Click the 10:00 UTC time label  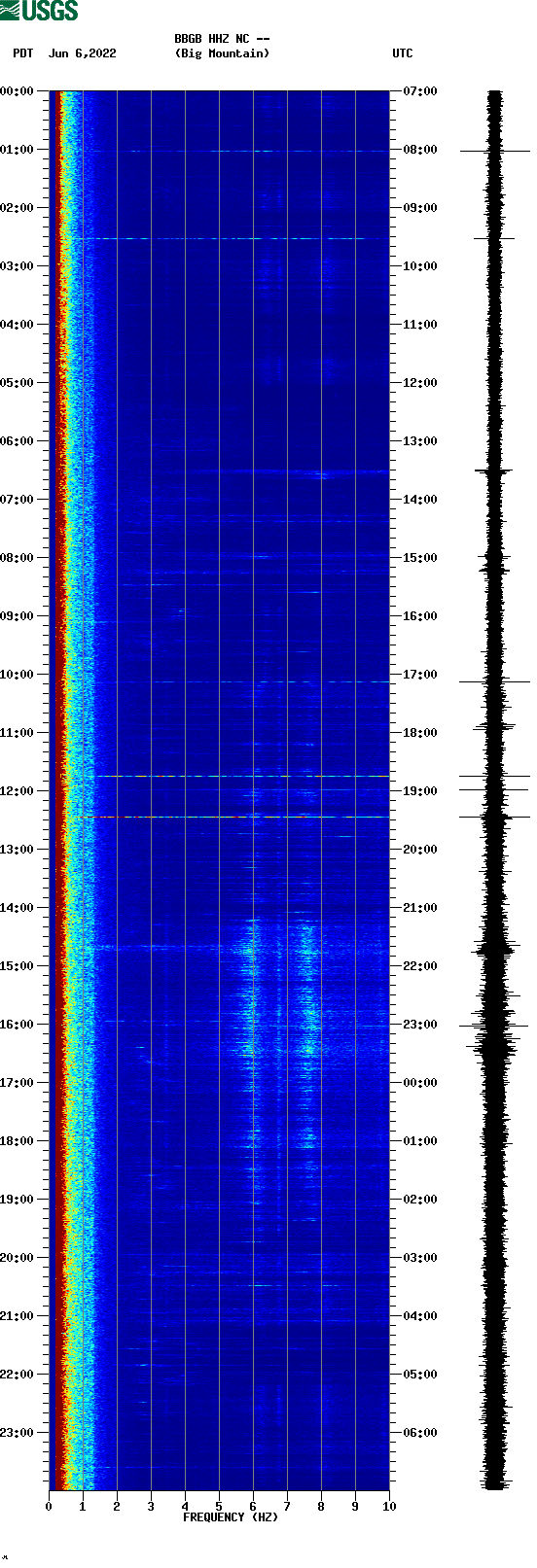(420, 266)
